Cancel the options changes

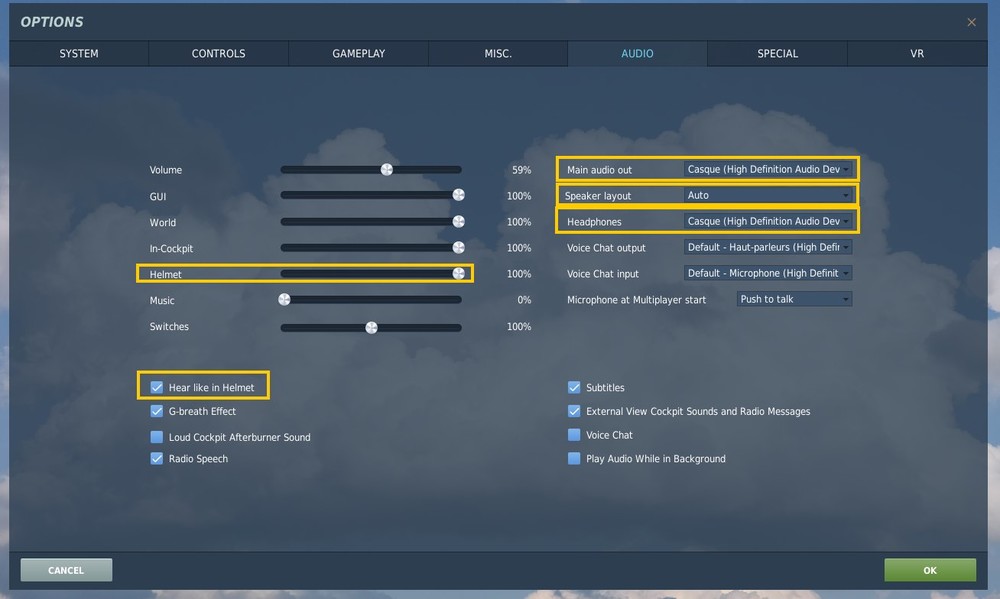pos(65,569)
